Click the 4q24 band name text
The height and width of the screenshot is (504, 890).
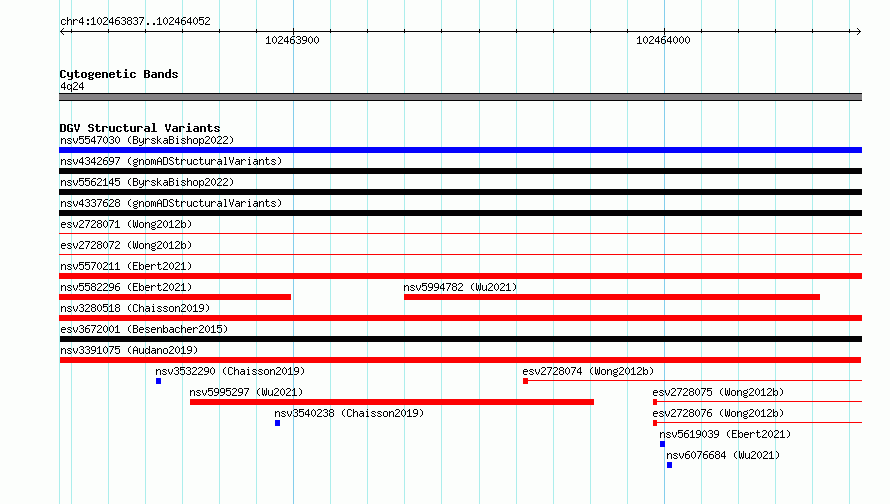coord(72,86)
